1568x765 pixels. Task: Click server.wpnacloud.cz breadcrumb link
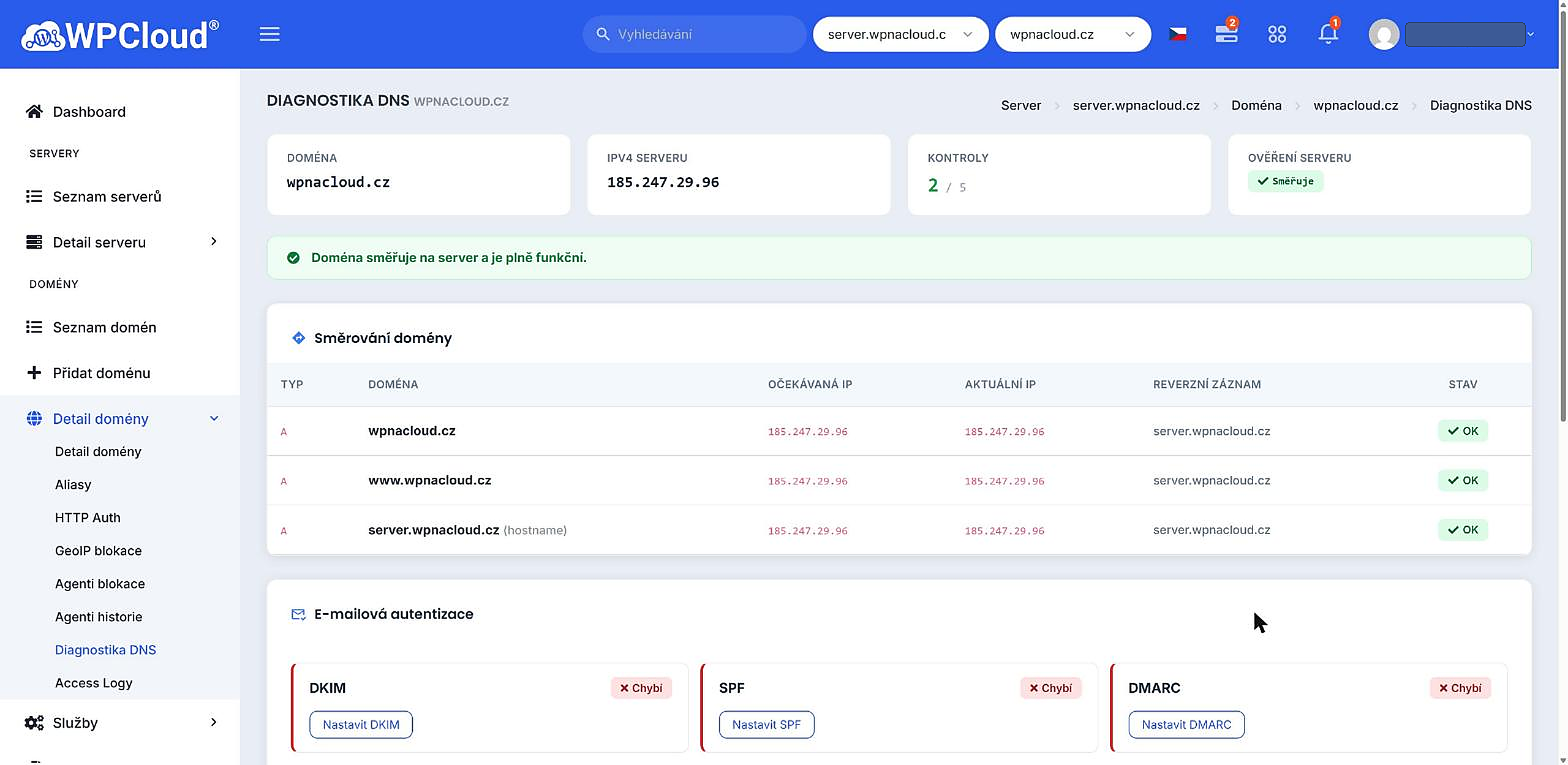pos(1136,105)
